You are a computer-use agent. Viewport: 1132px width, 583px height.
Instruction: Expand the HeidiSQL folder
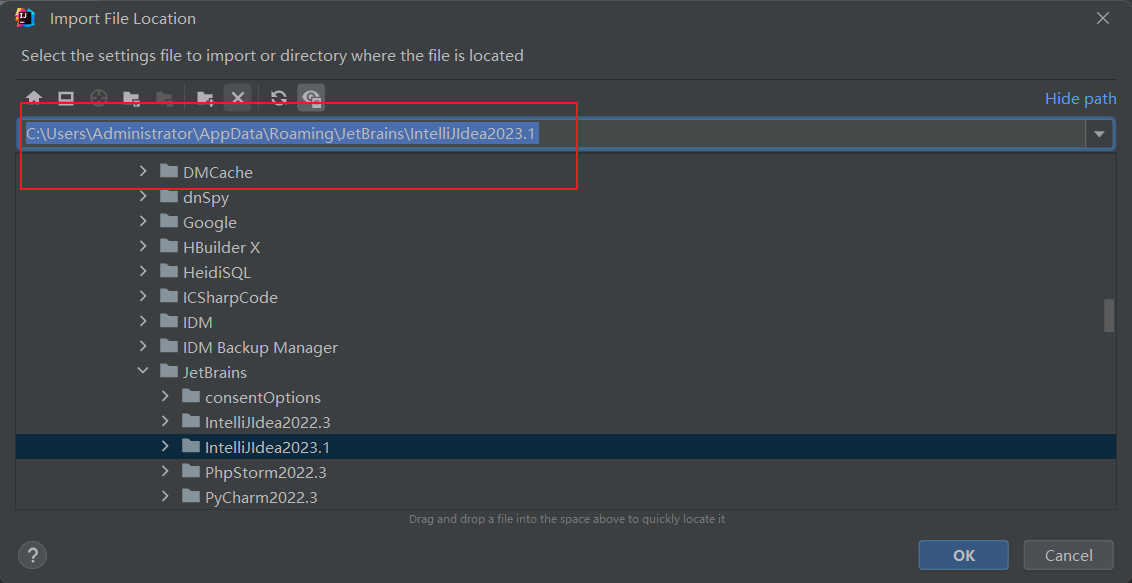point(143,272)
